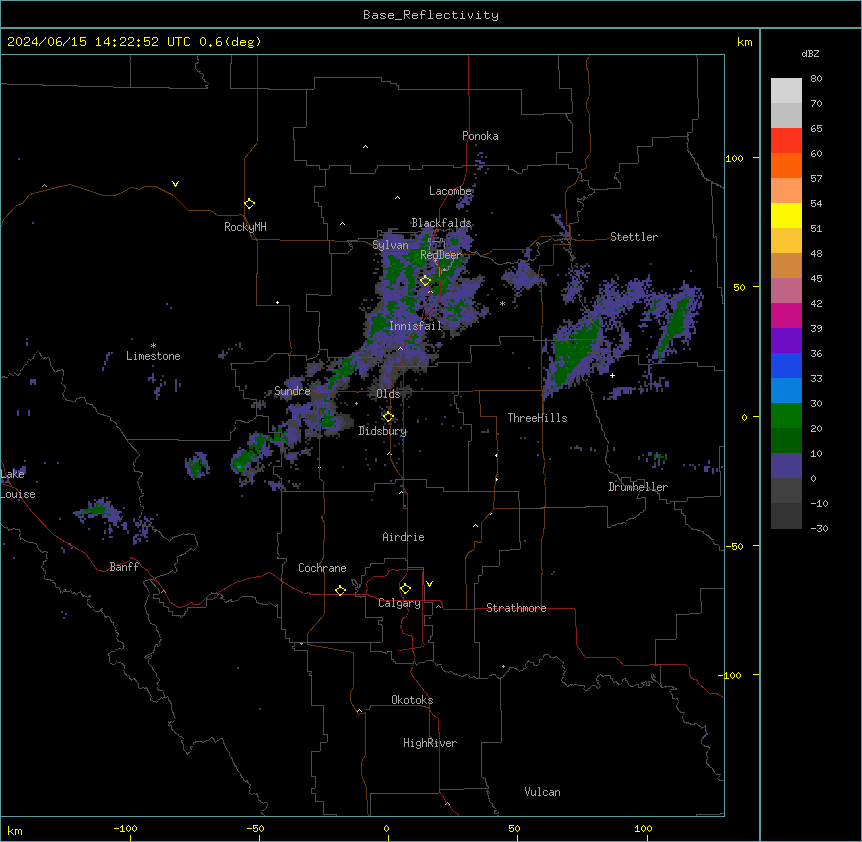Choose the orange 57-60 dBZ legend swatch
The image size is (862, 842).
pyautogui.click(x=786, y=165)
